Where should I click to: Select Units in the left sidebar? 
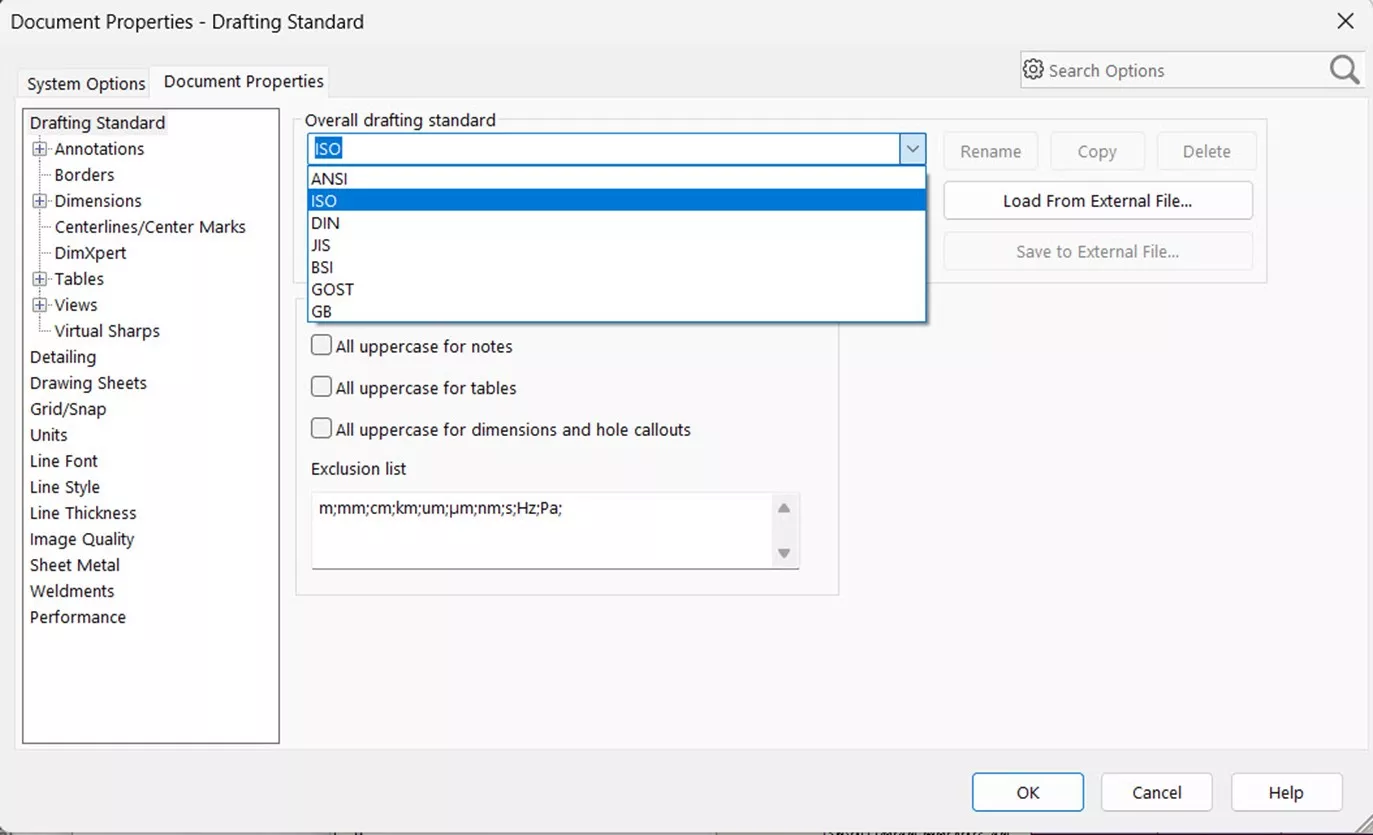coord(48,435)
